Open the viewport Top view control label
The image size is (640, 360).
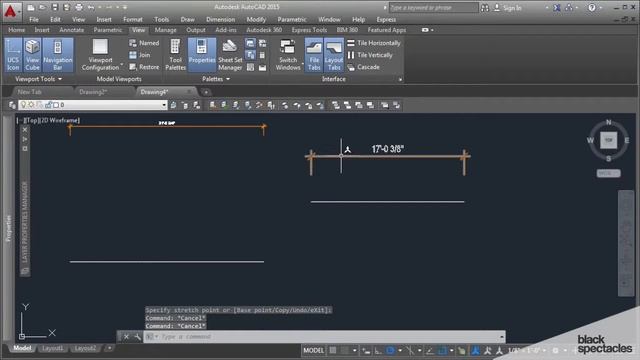31,120
